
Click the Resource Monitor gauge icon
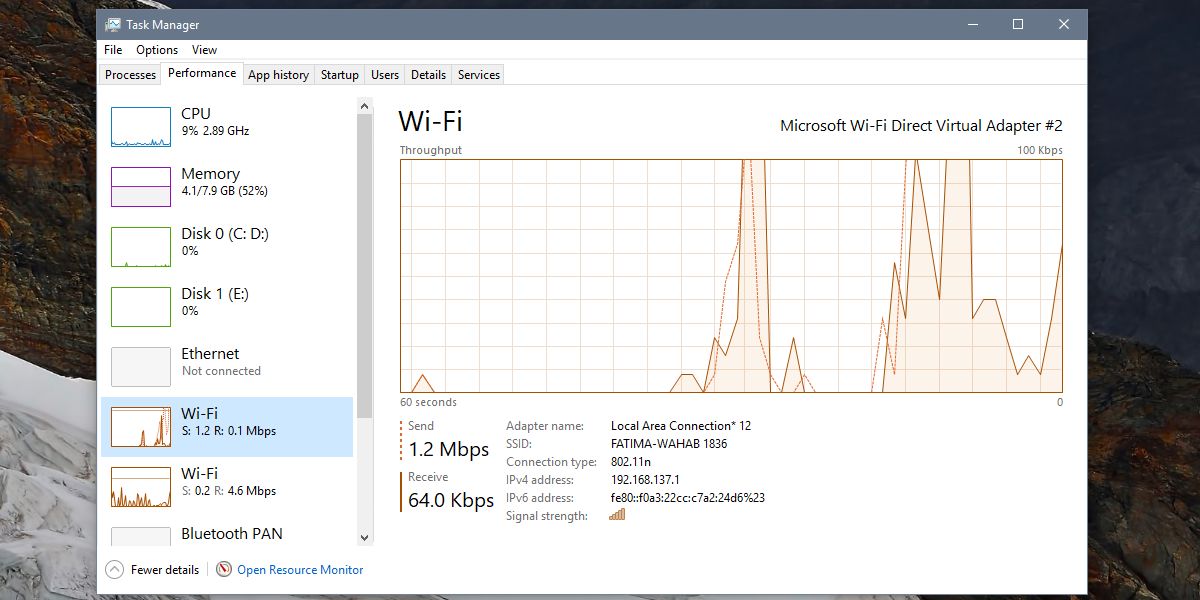[x=223, y=569]
